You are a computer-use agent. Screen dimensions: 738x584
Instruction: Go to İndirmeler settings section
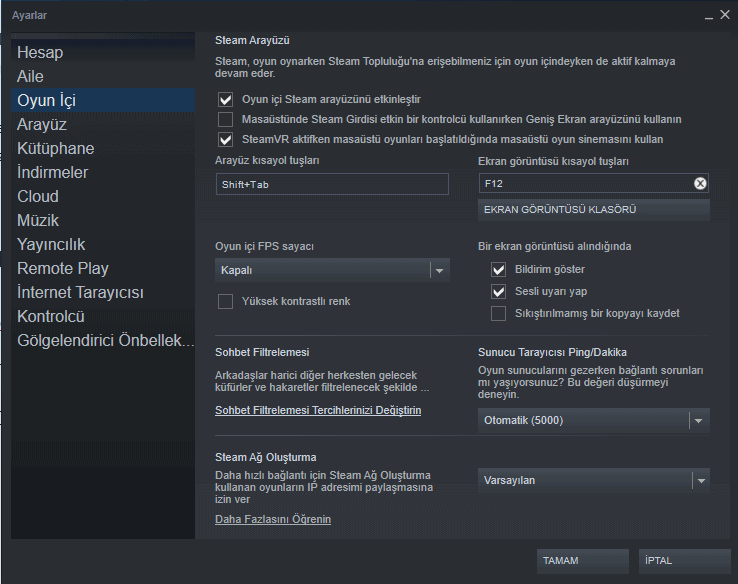[x=53, y=172]
